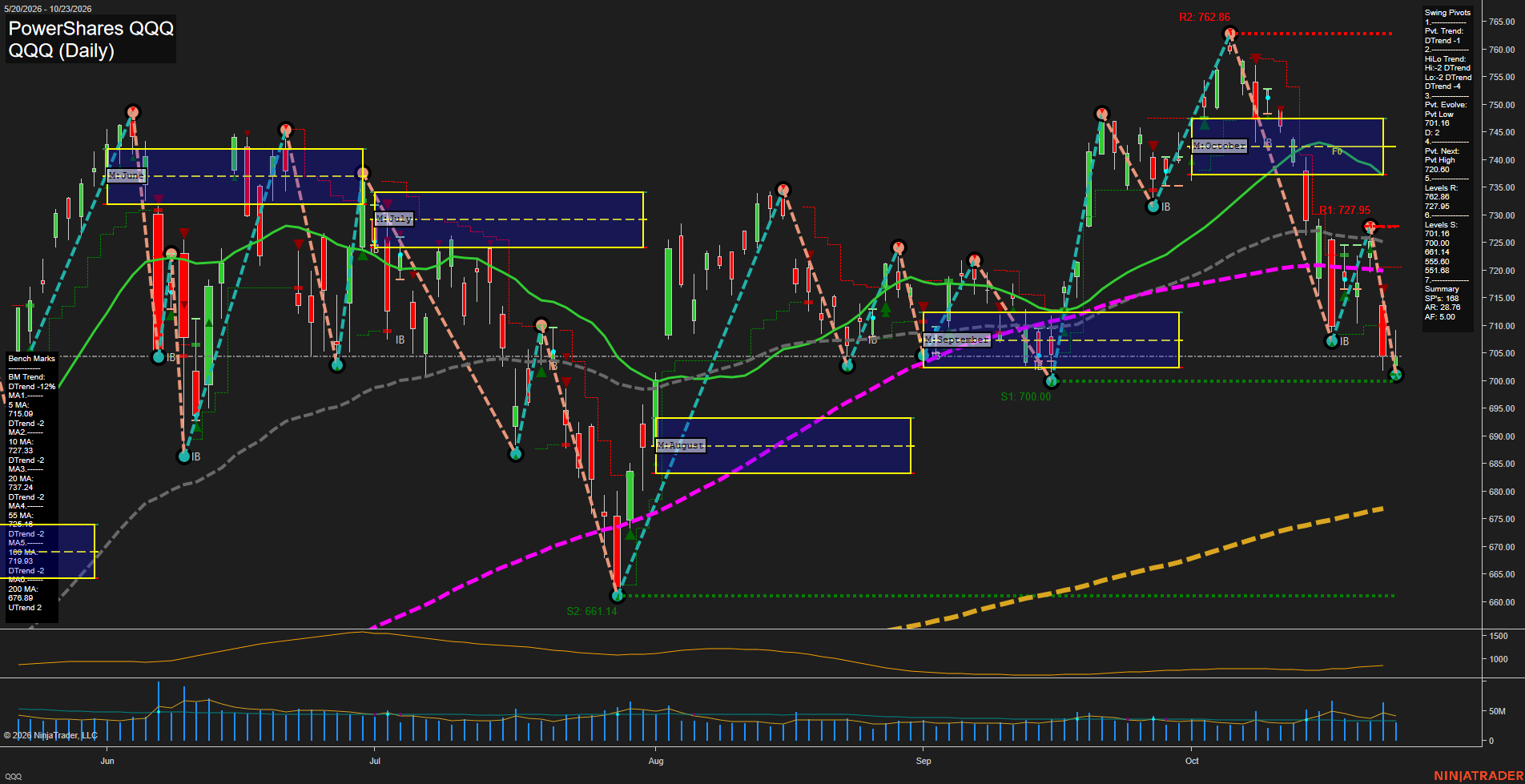This screenshot has height=784, width=1525.
Task: Click the Jul label on the time axis
Action: coord(375,761)
